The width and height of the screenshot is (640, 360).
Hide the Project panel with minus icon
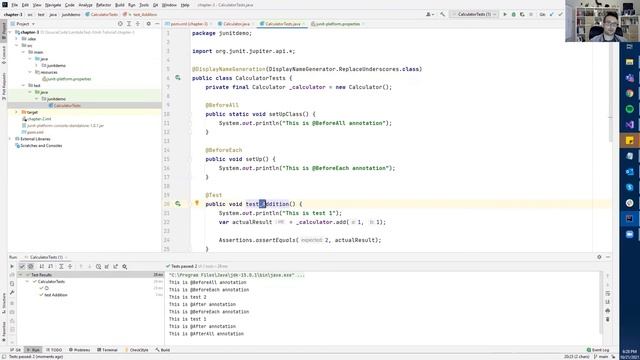click(157, 24)
